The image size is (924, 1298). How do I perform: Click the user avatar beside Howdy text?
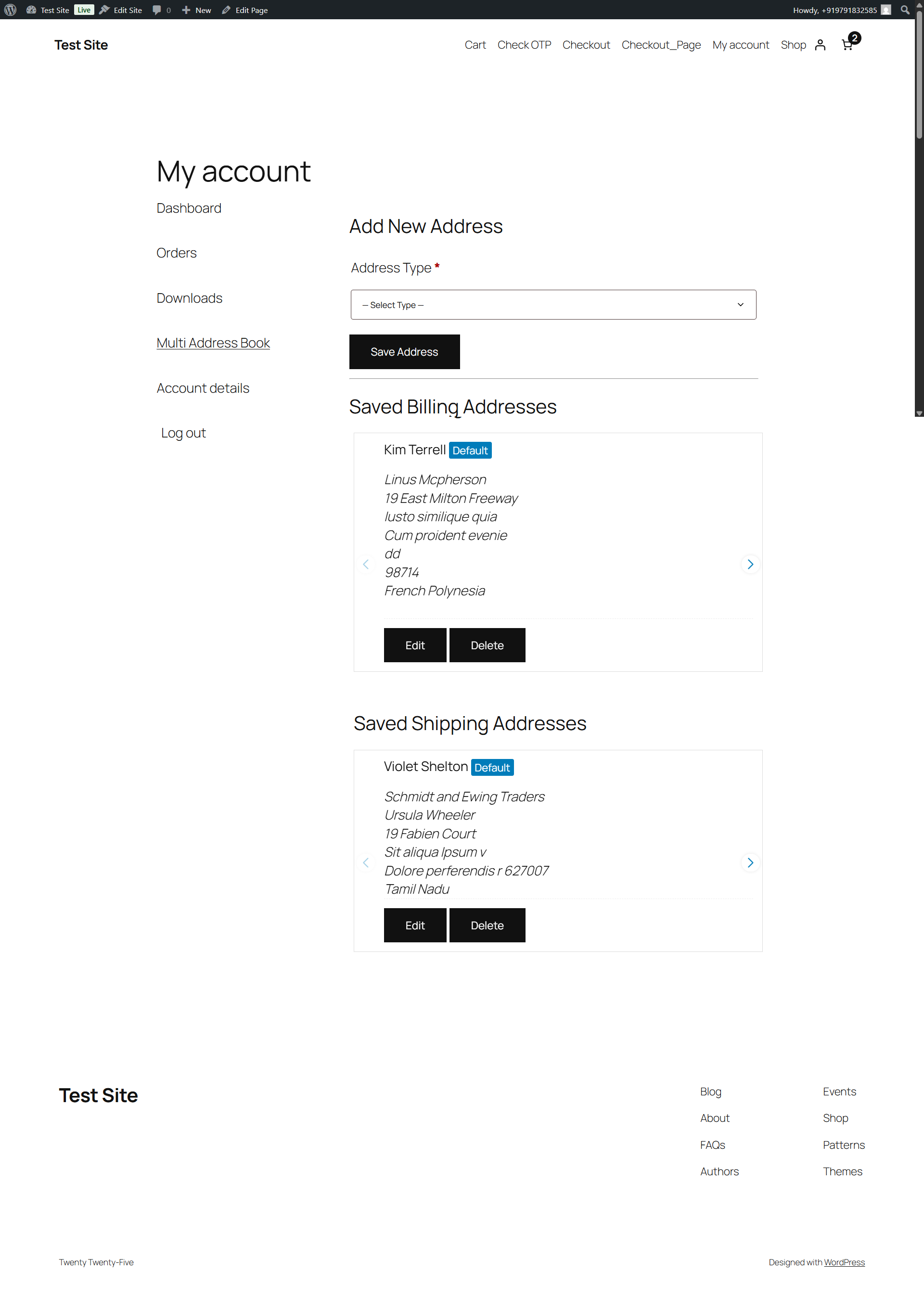886,10
